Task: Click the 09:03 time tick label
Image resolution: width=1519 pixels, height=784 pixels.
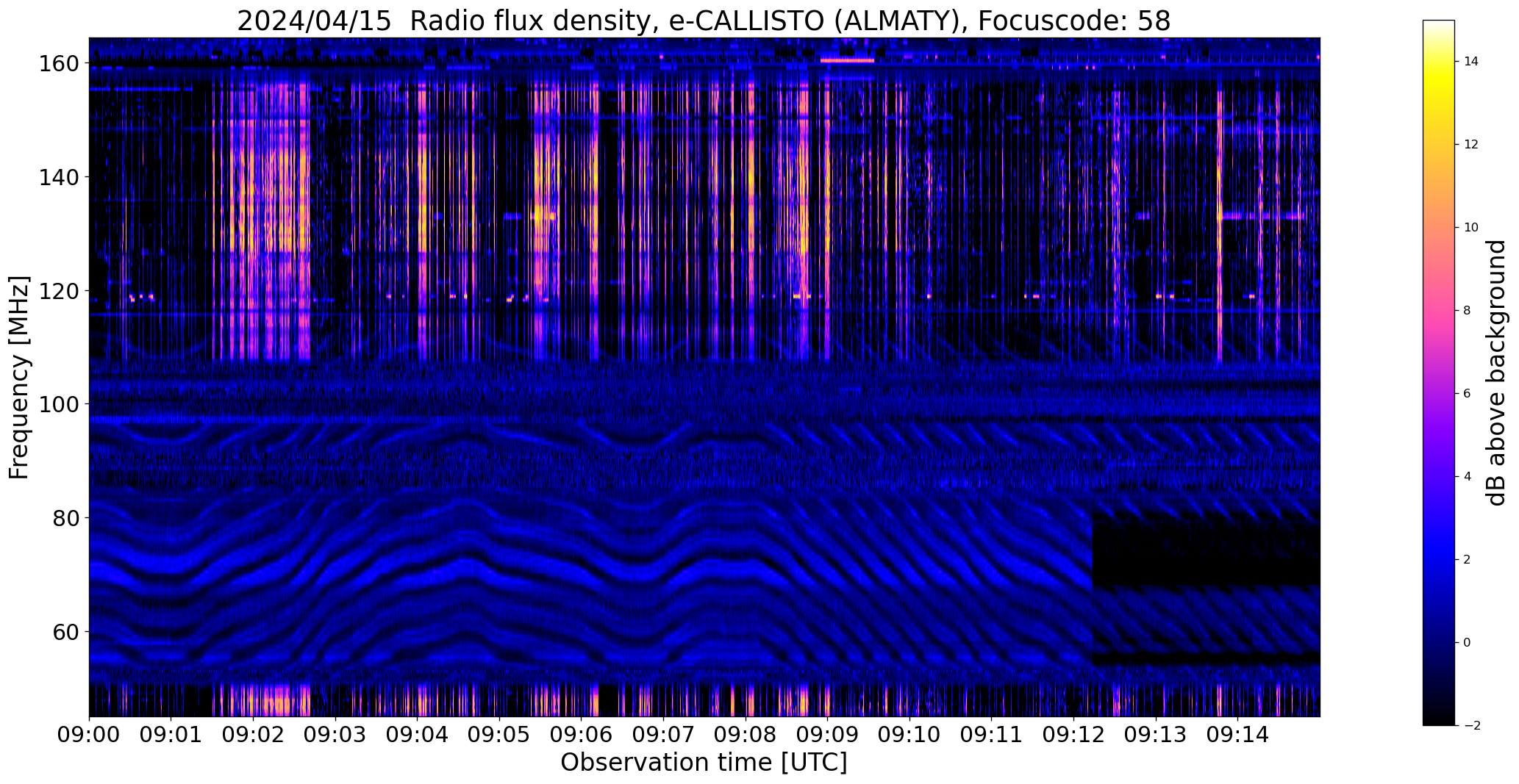Action: pos(335,735)
